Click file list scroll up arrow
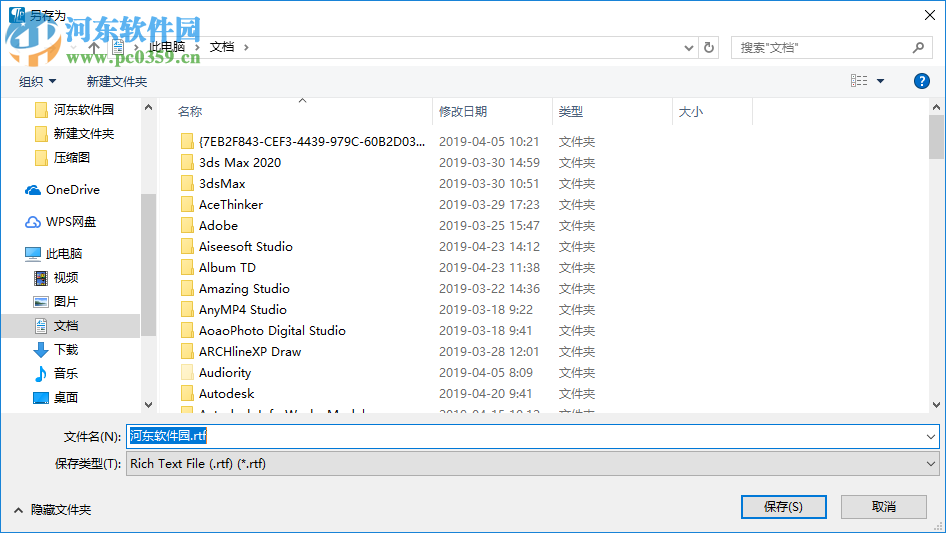The image size is (946, 533). click(936, 107)
